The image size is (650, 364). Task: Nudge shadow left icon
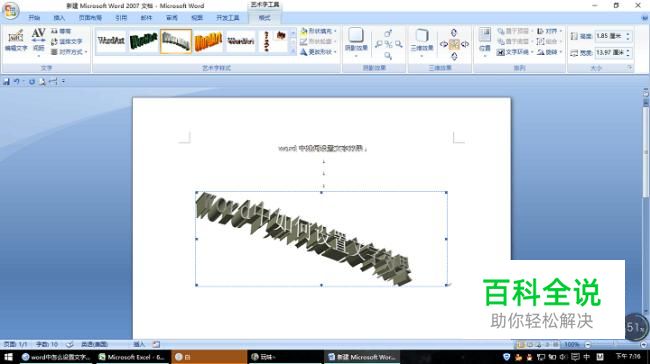coord(378,44)
